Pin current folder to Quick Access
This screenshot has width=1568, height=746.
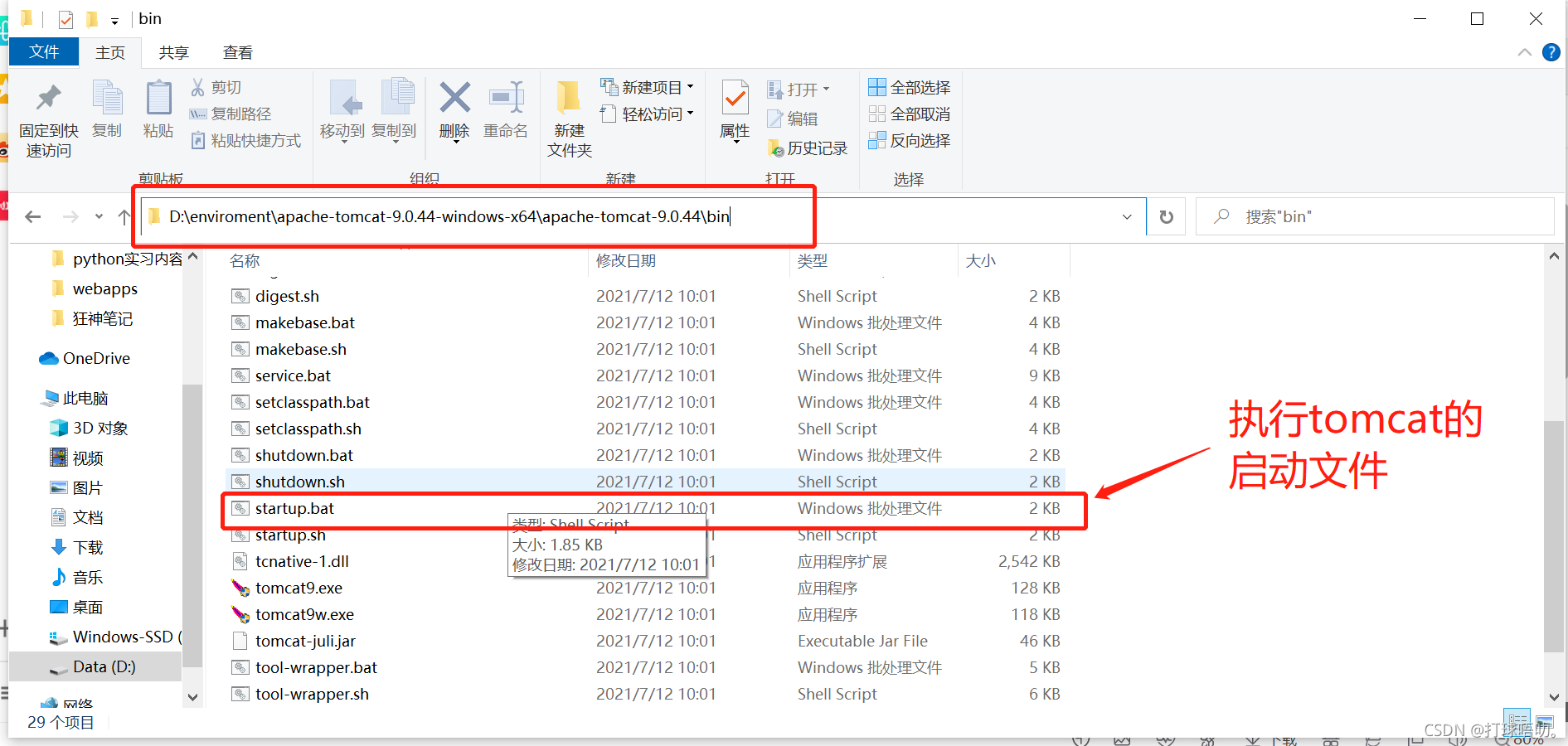(x=48, y=116)
